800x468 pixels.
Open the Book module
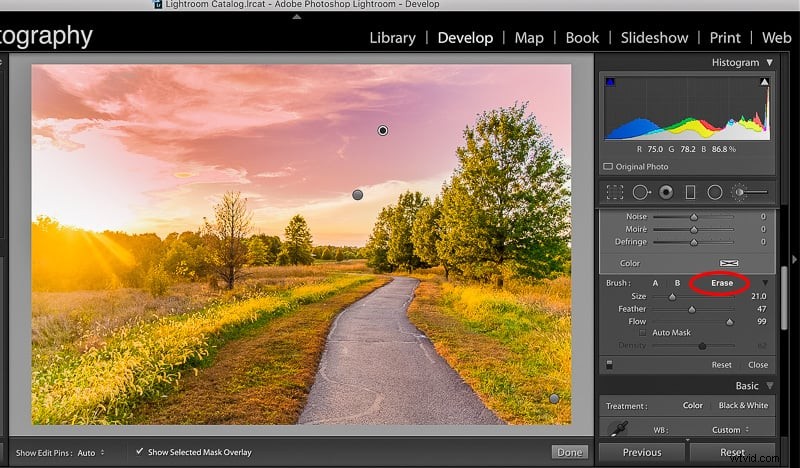[x=582, y=38]
